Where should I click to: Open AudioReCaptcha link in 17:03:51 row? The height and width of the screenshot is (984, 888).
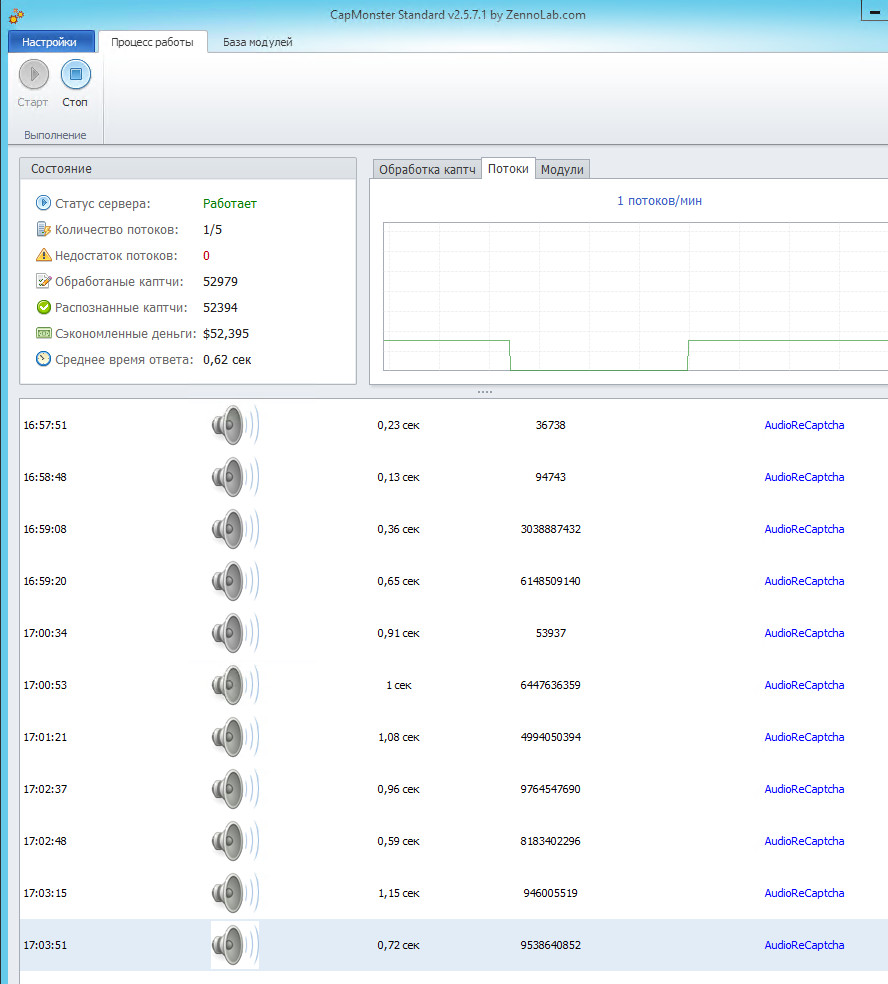pyautogui.click(x=804, y=945)
